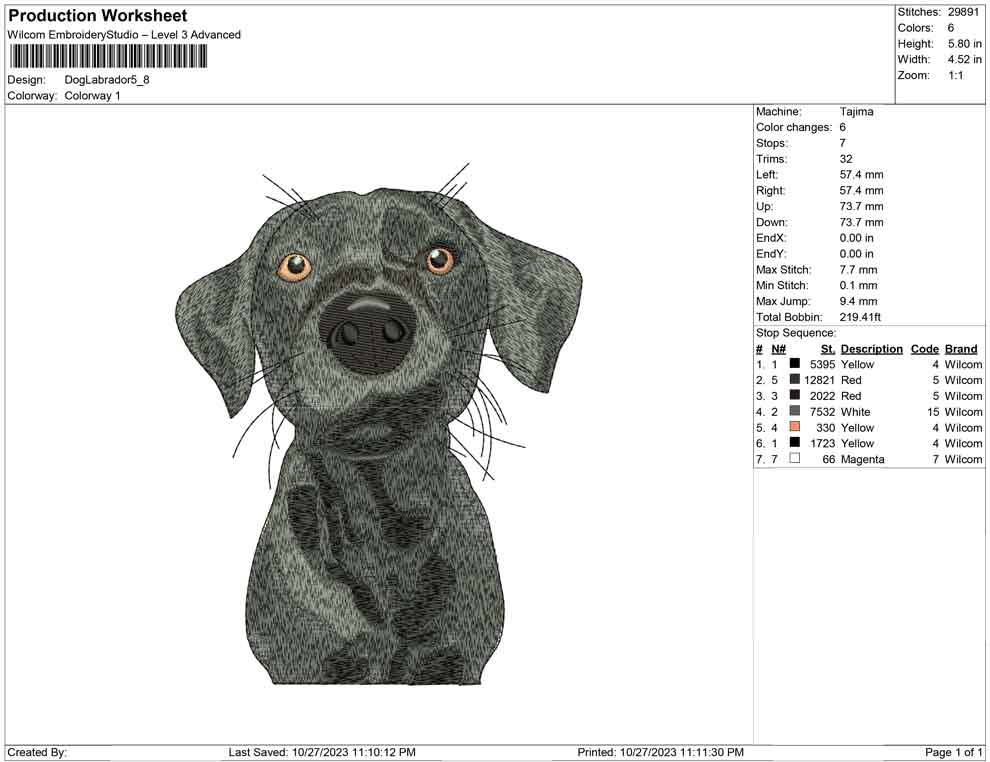Click the 'Colorway 1' value
Screen dimensions: 990x762
pyautogui.click(x=92, y=96)
